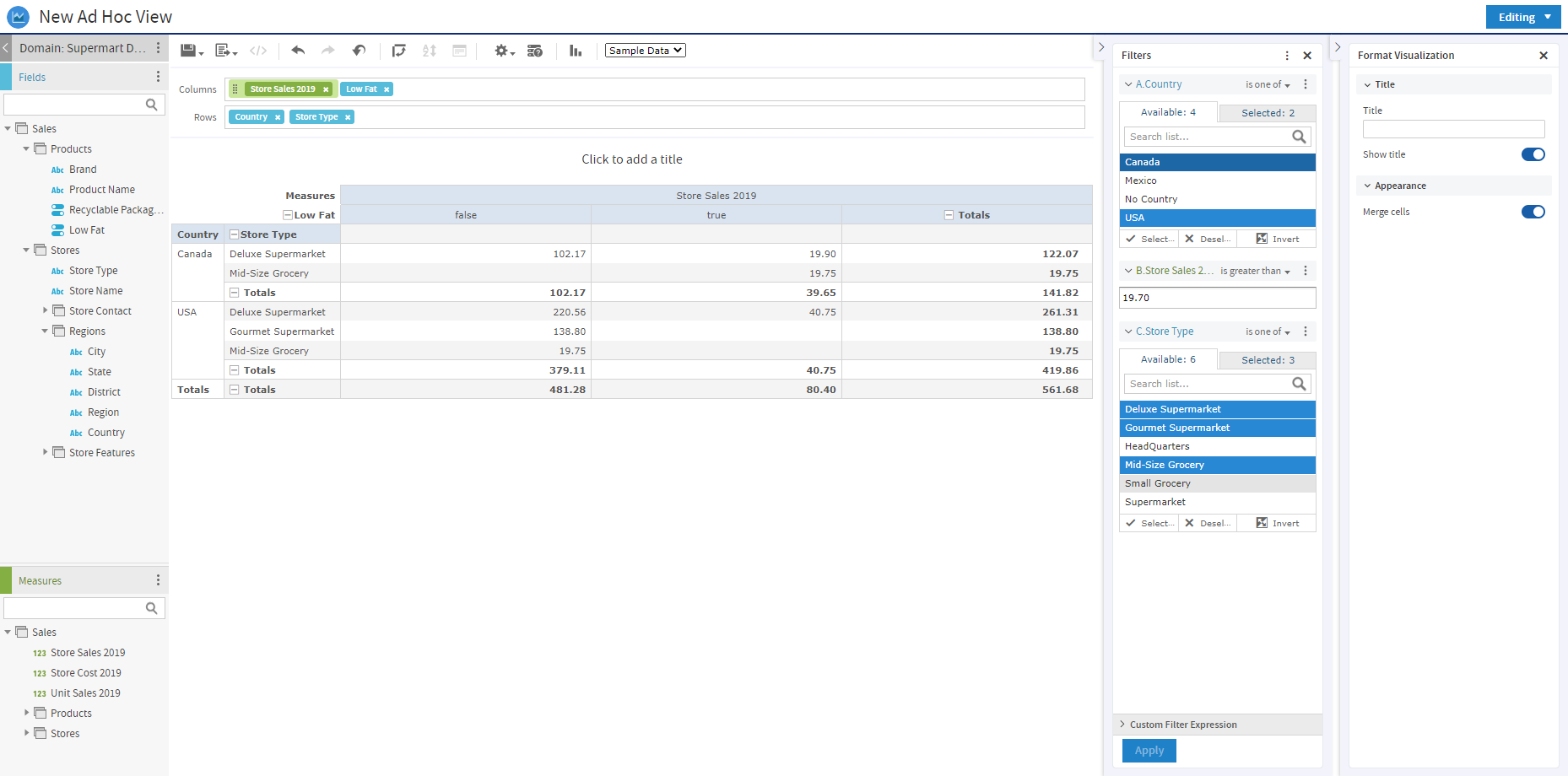Open the Filters panel kebab menu
This screenshot has width=1568, height=776.
[x=1287, y=56]
